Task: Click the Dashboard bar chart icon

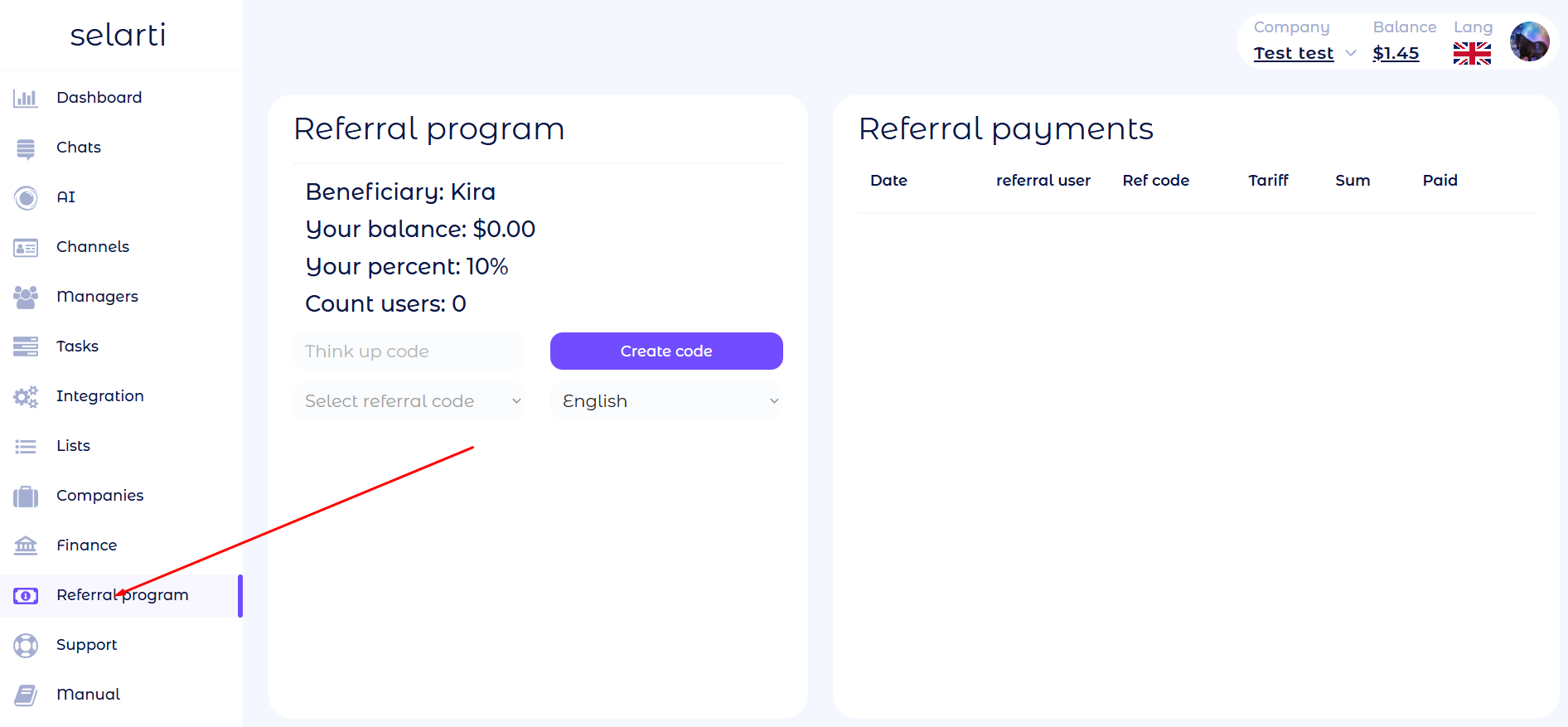Action: (x=26, y=99)
